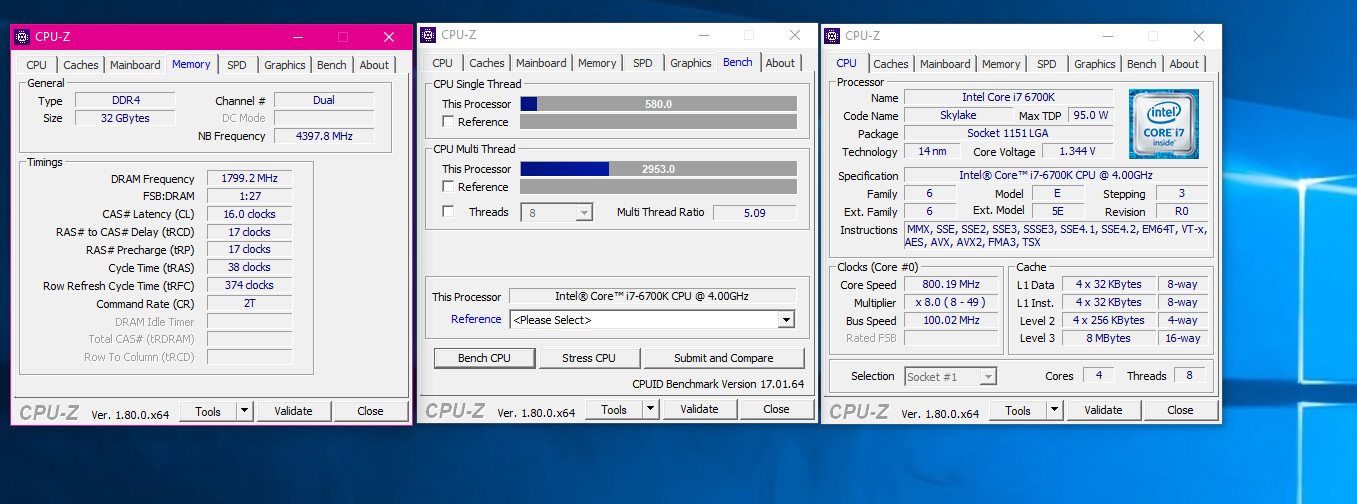Click NB Frequency value 4397.8 MHz

pos(324,136)
